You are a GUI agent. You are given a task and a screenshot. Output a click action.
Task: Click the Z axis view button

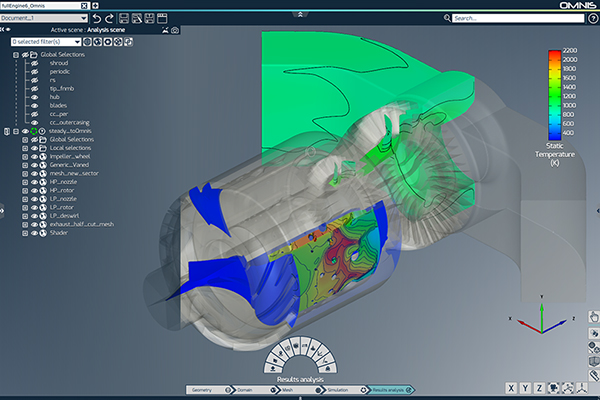pos(540,388)
